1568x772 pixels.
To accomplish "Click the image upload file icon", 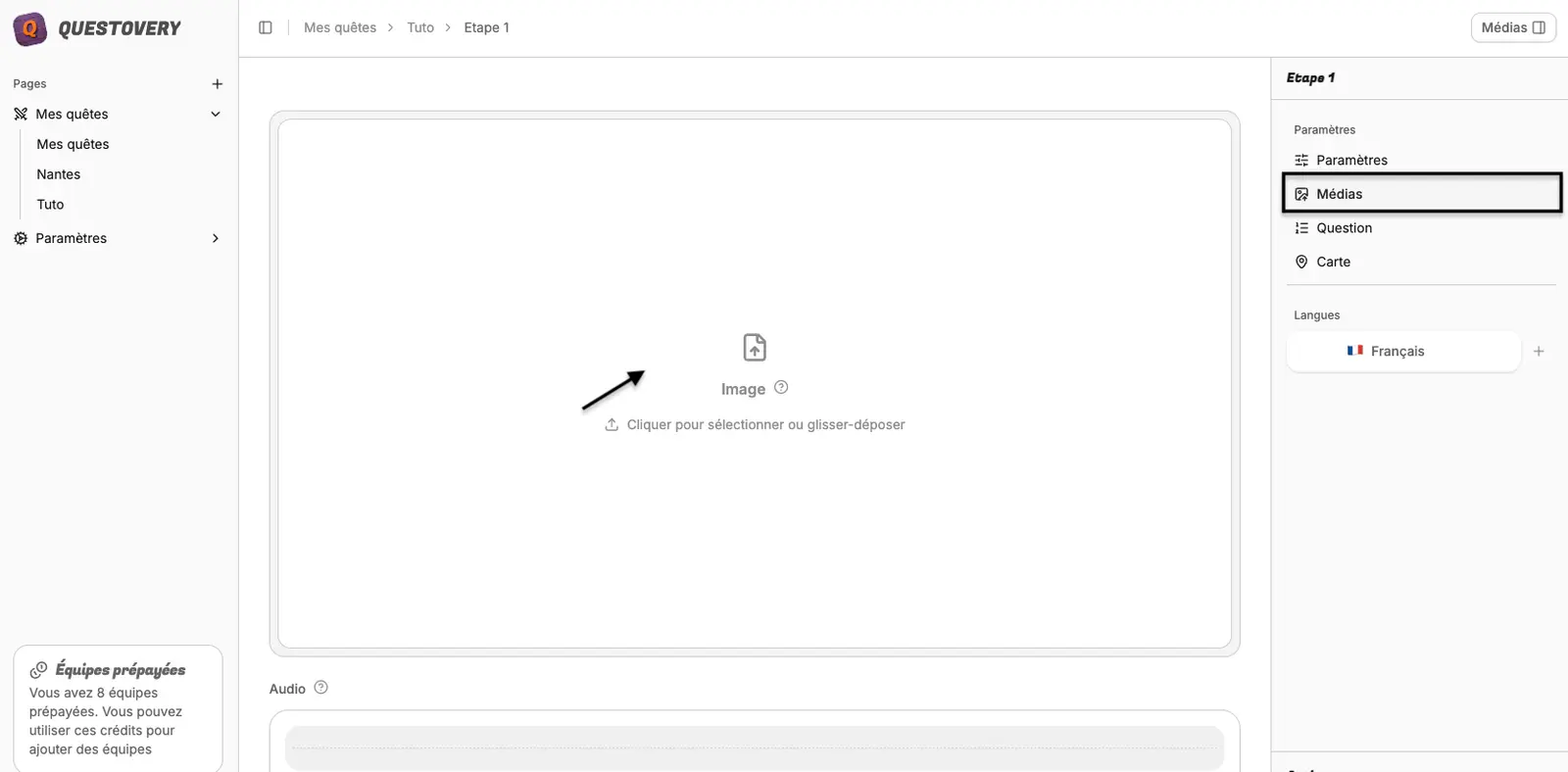I will click(x=755, y=348).
